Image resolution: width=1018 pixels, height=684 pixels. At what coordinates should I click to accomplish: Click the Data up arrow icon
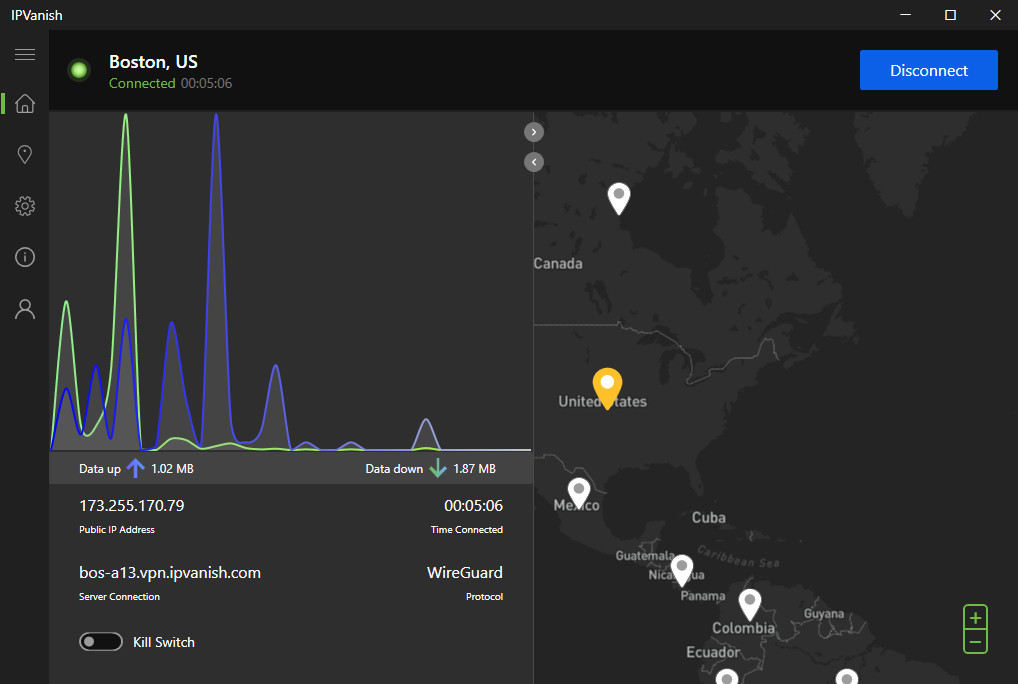135,468
